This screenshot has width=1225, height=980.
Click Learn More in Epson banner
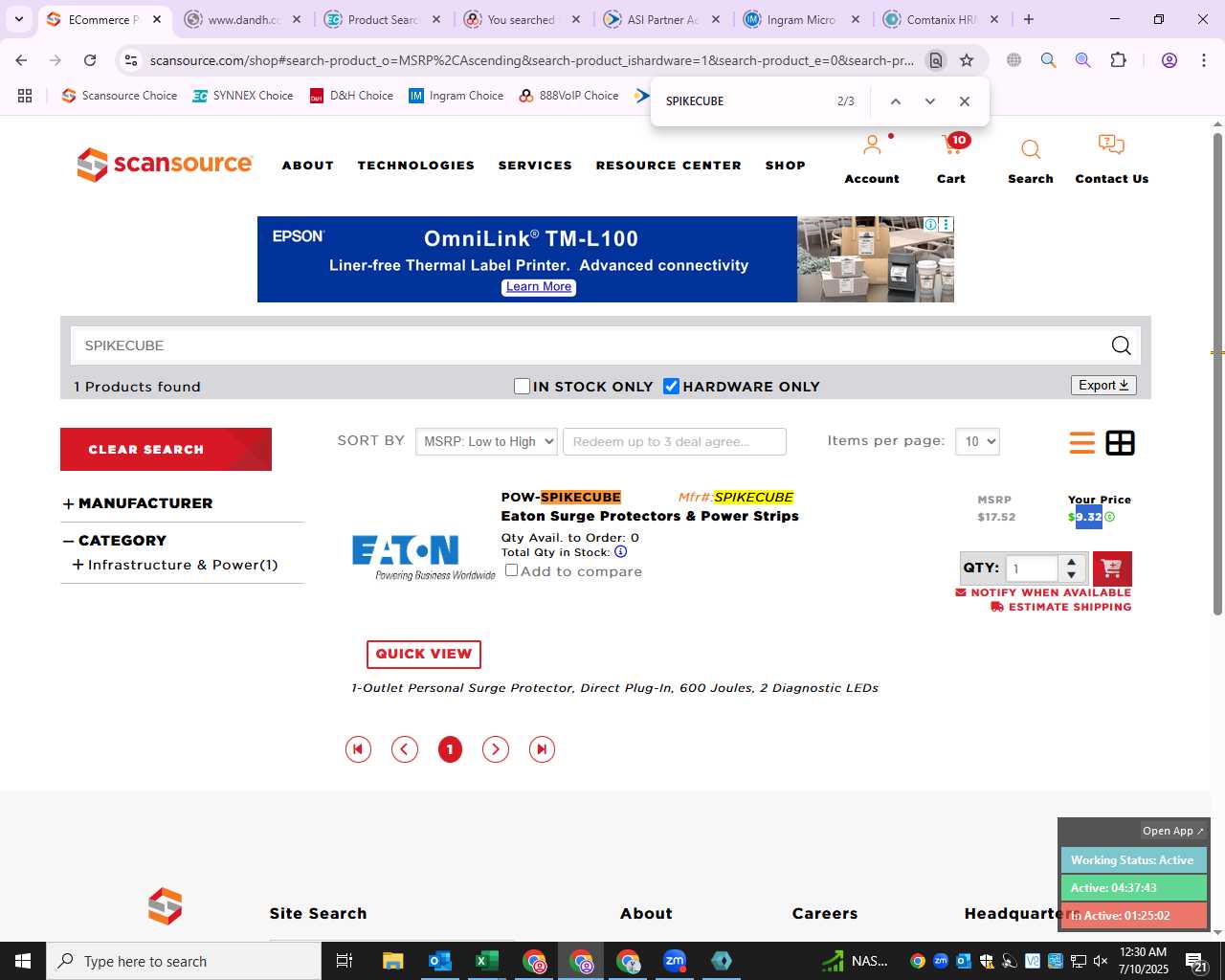(539, 287)
